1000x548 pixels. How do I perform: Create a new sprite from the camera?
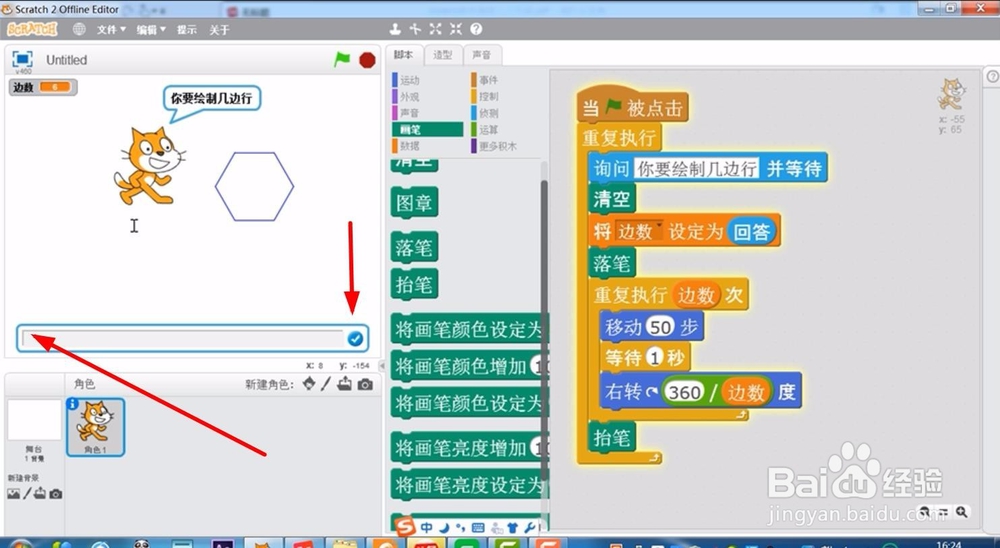tap(365, 384)
